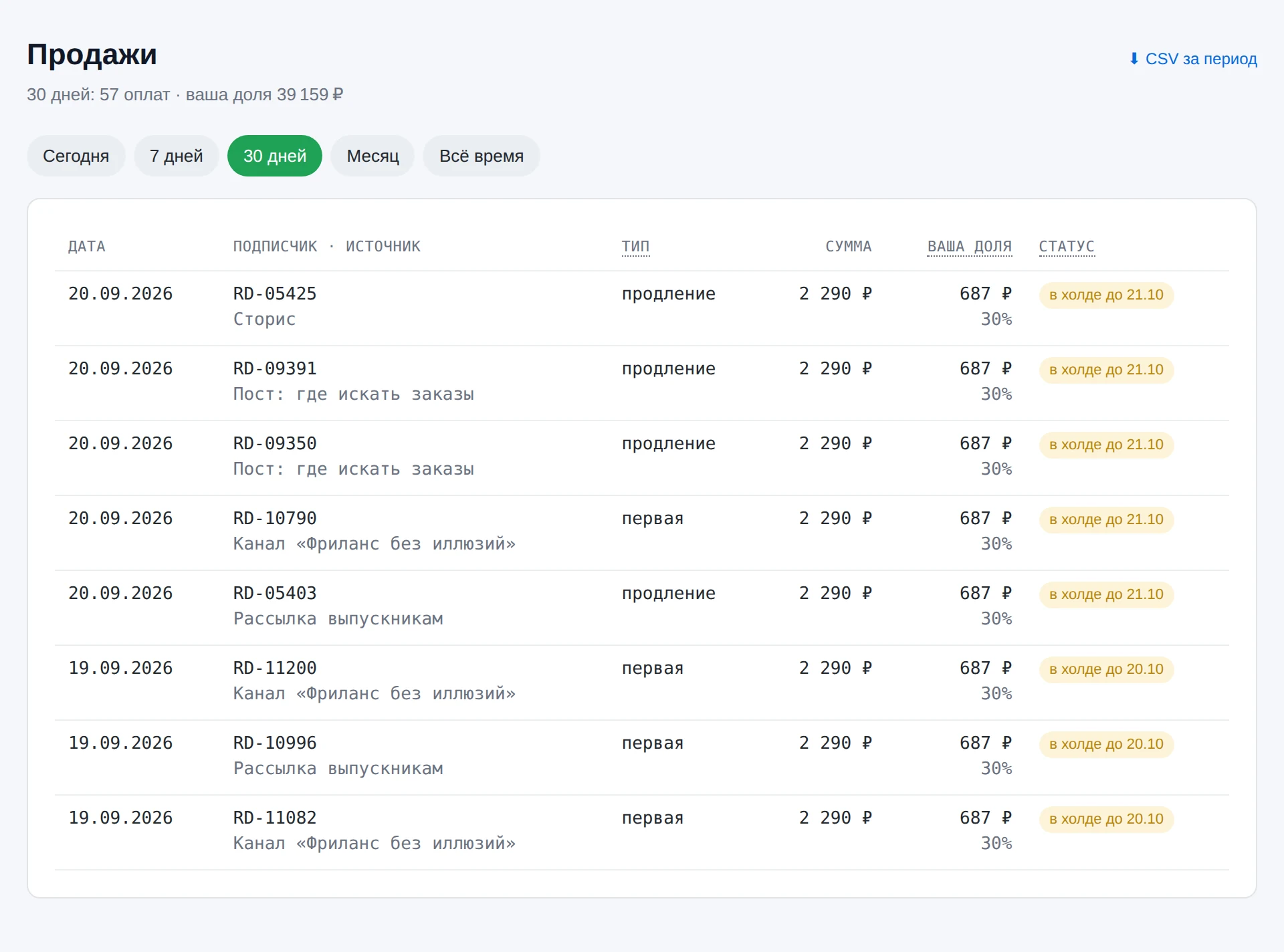Select subscriber RD-09350 entry

tap(642, 458)
